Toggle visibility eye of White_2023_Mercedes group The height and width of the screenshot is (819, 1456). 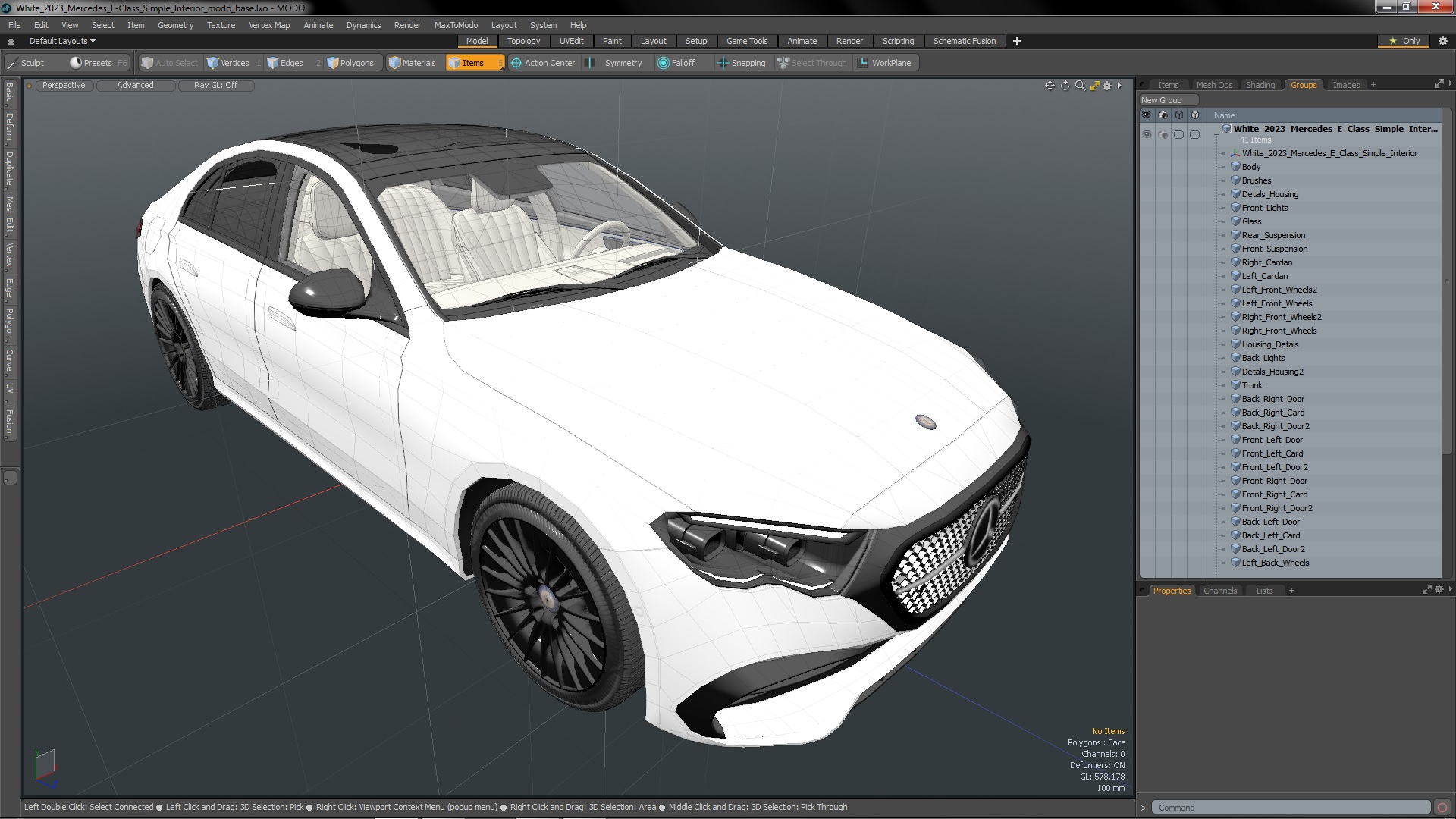point(1147,134)
